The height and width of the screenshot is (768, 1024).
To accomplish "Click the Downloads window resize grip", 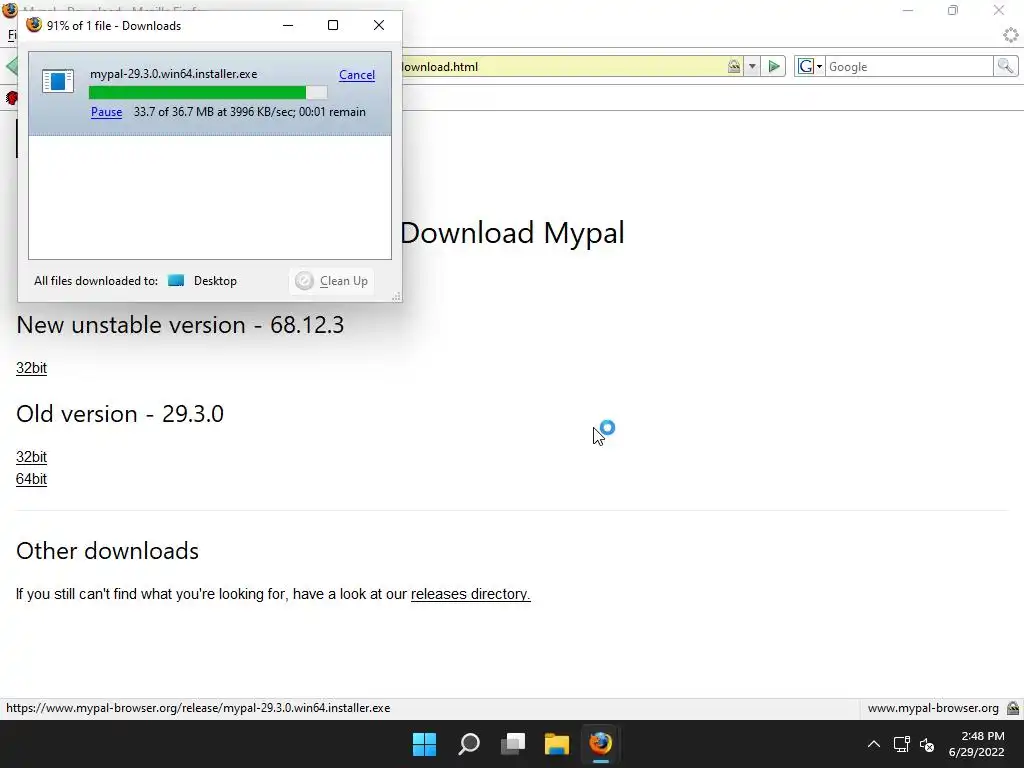I will tap(396, 296).
